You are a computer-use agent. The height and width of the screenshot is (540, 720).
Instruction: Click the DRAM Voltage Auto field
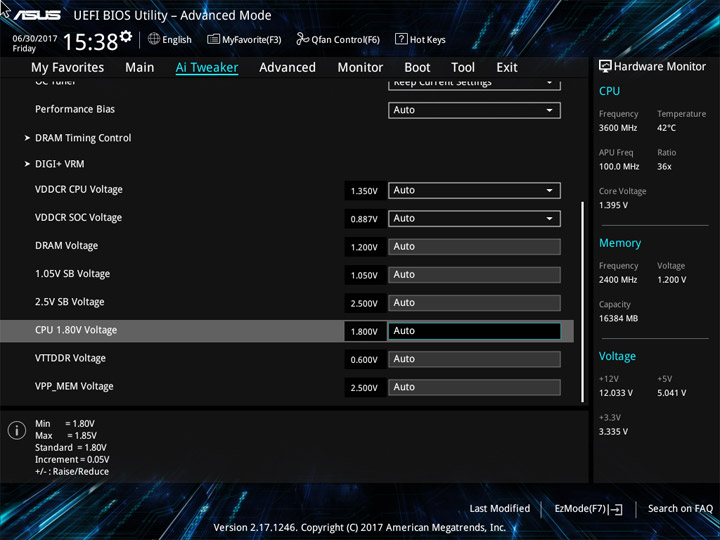tap(474, 247)
